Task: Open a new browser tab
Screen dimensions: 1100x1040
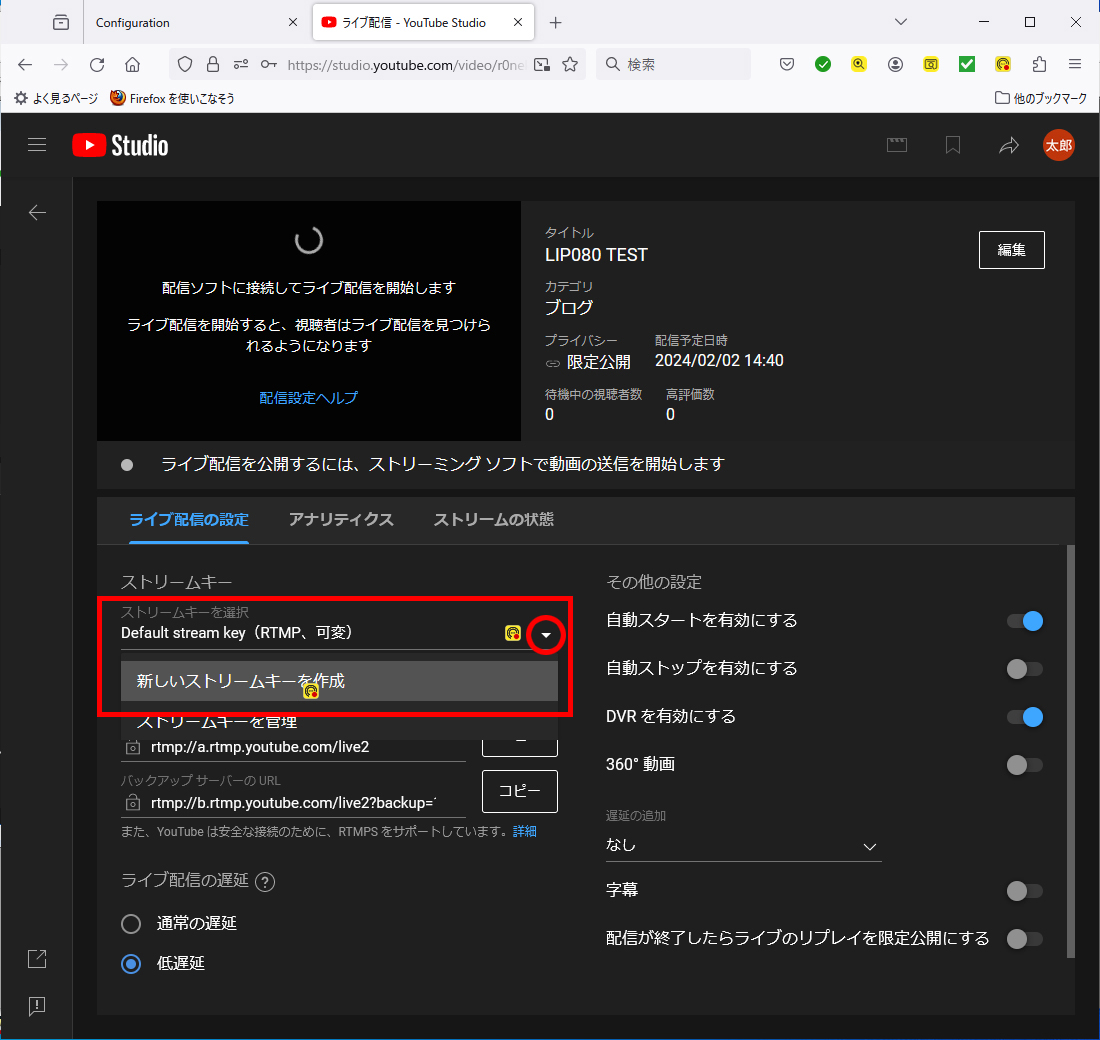Action: (x=556, y=22)
